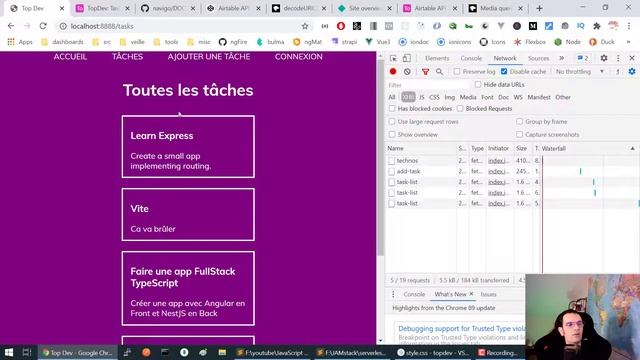Screen dimensions: 640x360
Task: Open DevTools customize three-dot menu
Action: pyautogui.click(x=618, y=58)
